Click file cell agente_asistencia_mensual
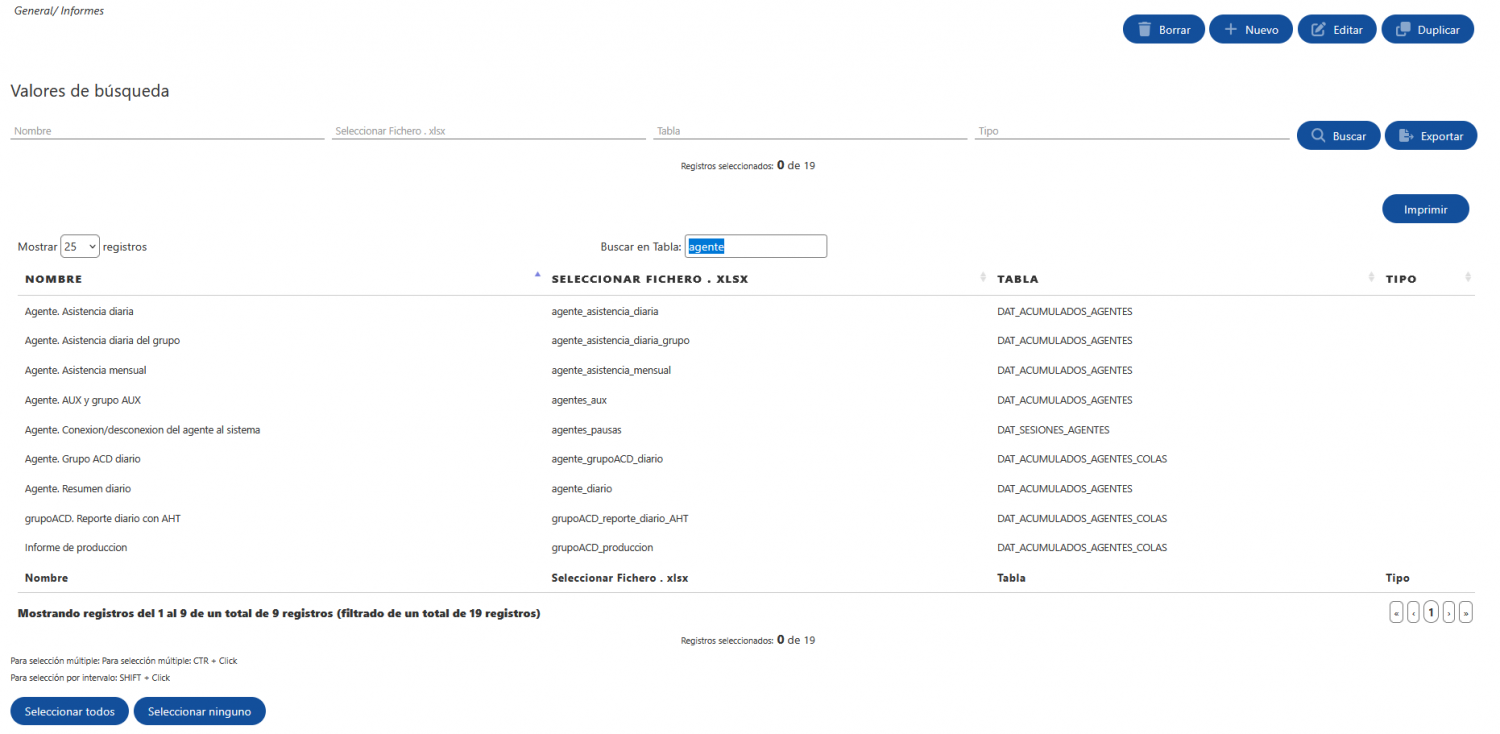The width and height of the screenshot is (1500, 734). [x=611, y=370]
